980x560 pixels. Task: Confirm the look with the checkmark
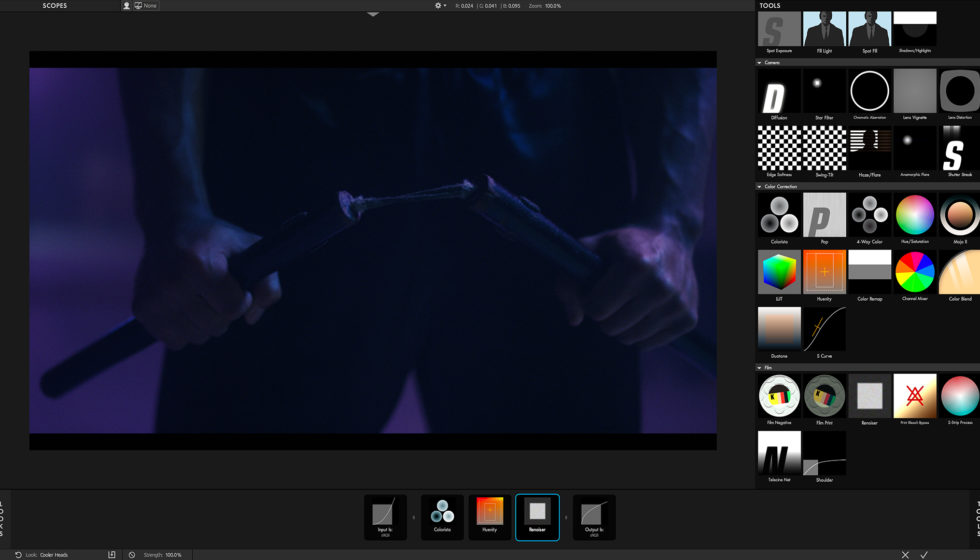924,554
